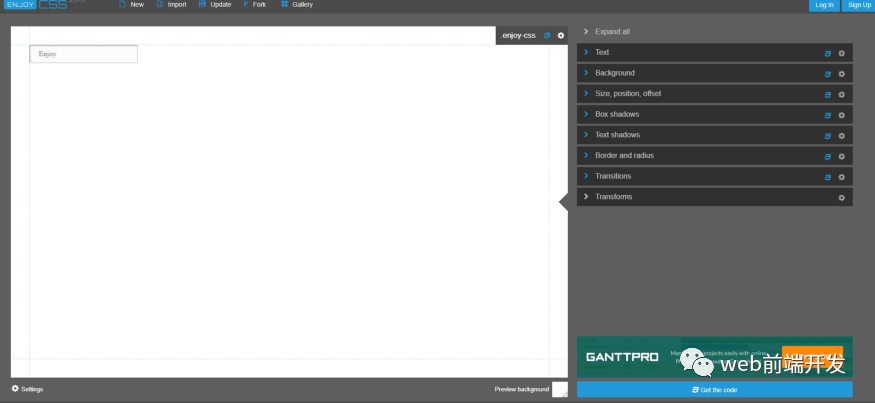
Task: Open Settings at bottom left
Action: coord(27,389)
